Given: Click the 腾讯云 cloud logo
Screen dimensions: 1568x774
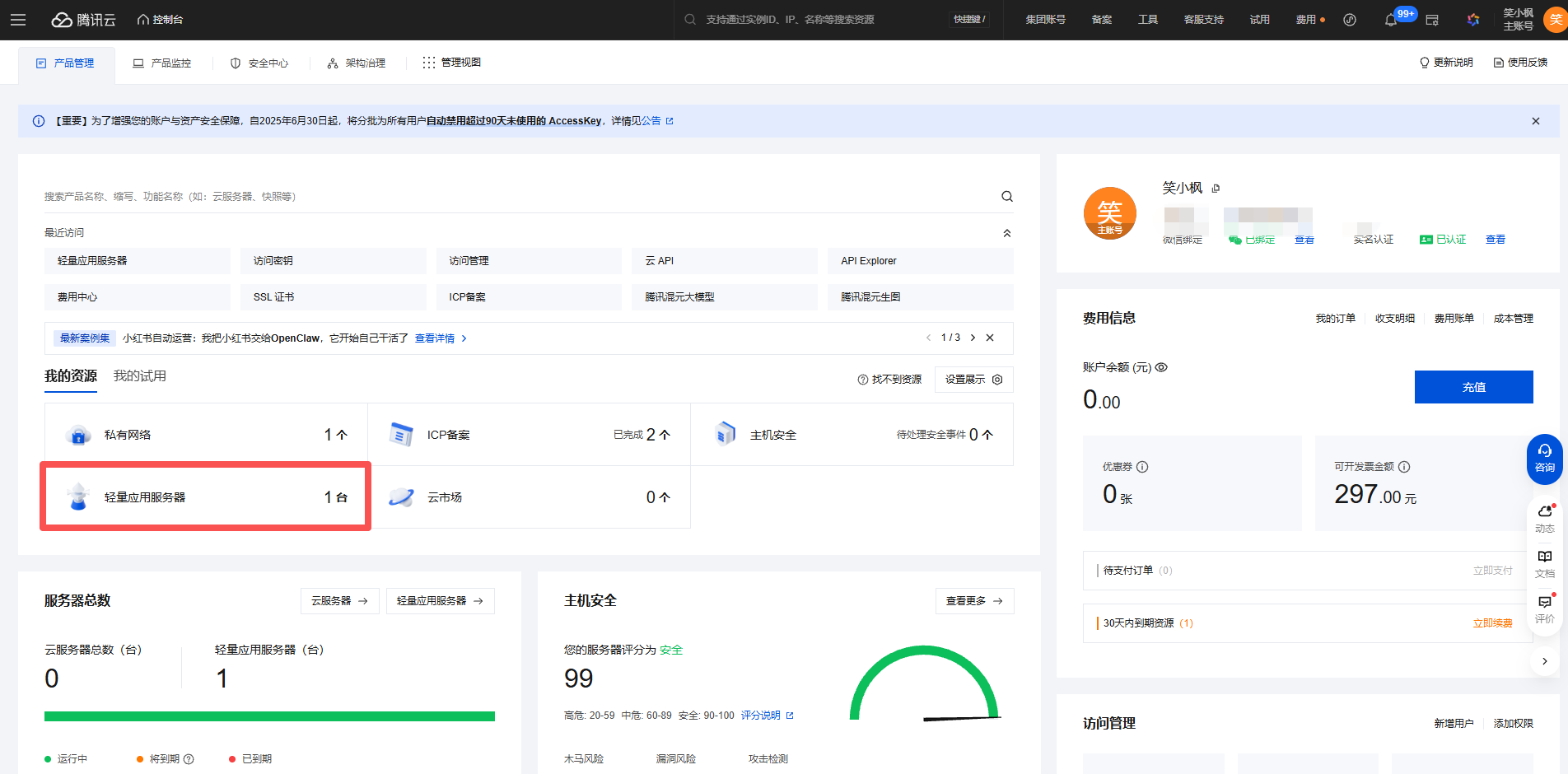Looking at the screenshot, I should click(x=83, y=20).
